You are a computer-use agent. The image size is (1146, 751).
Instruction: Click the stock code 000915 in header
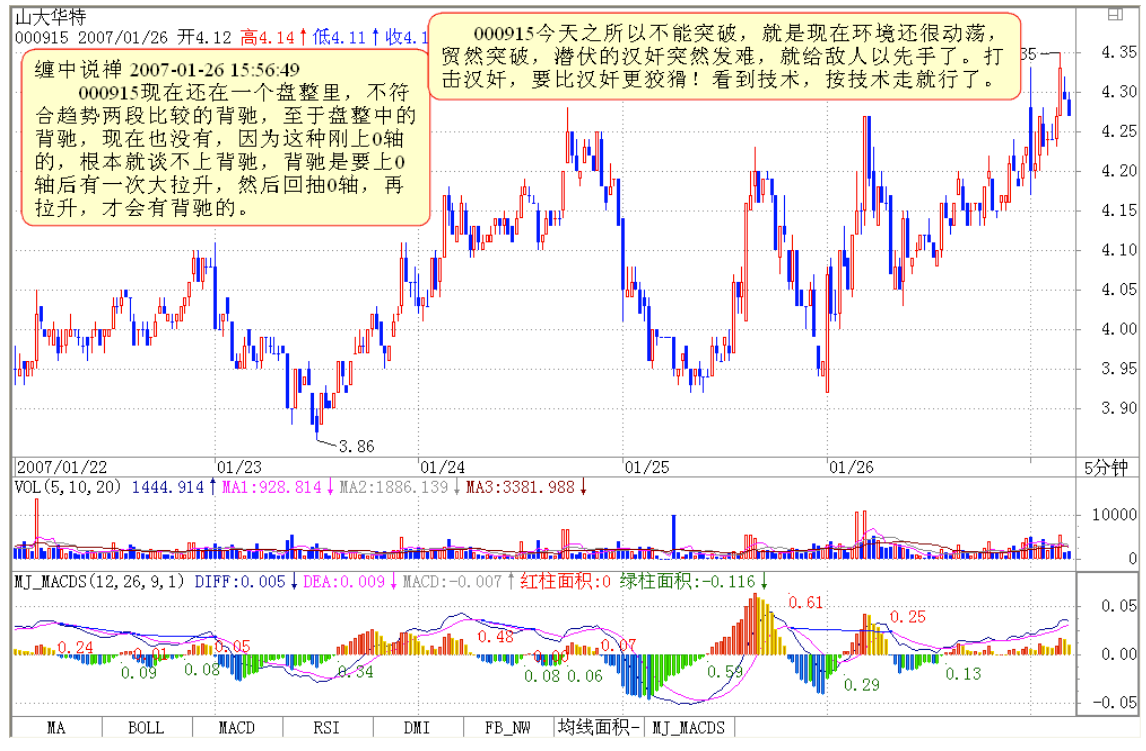click(41, 37)
